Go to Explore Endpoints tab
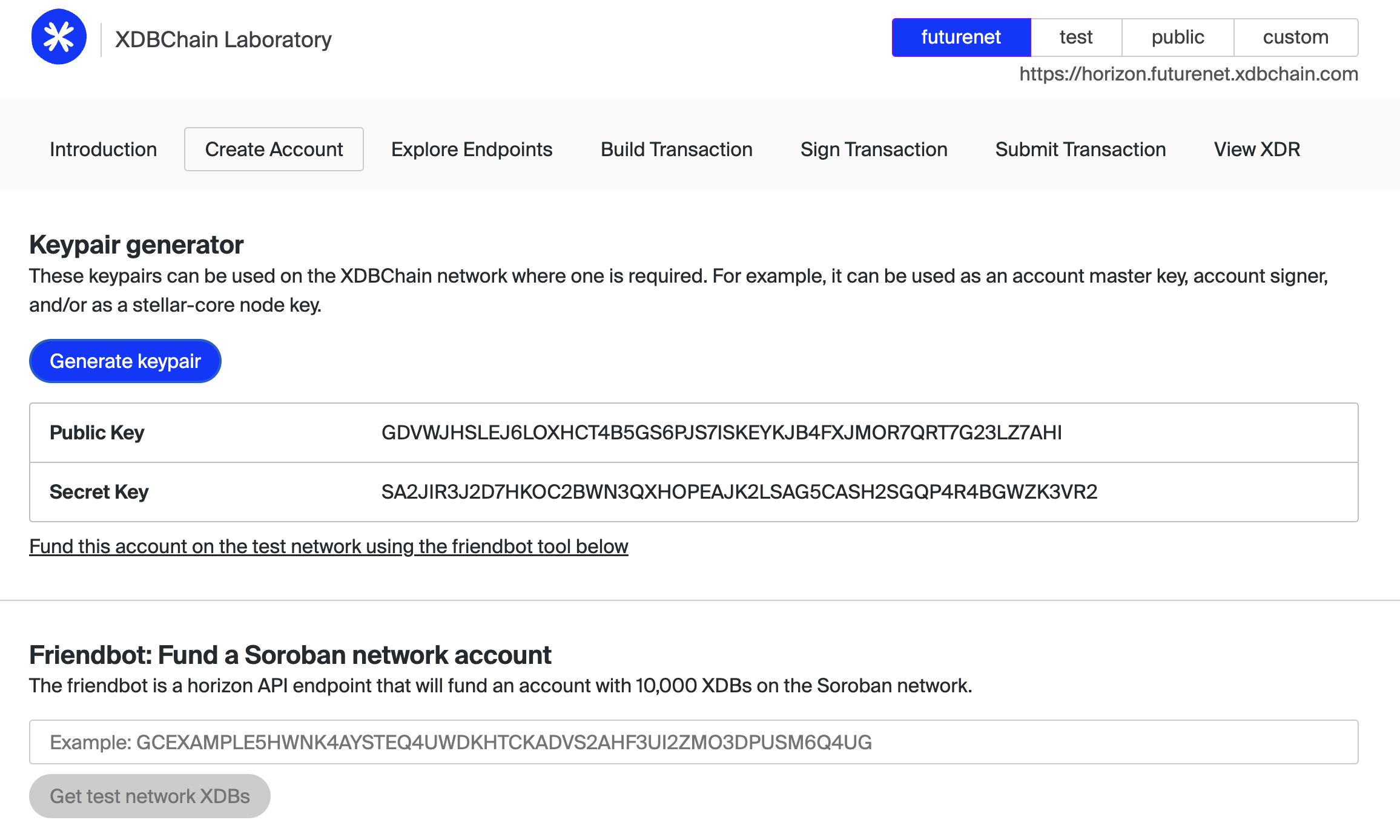 click(x=472, y=149)
